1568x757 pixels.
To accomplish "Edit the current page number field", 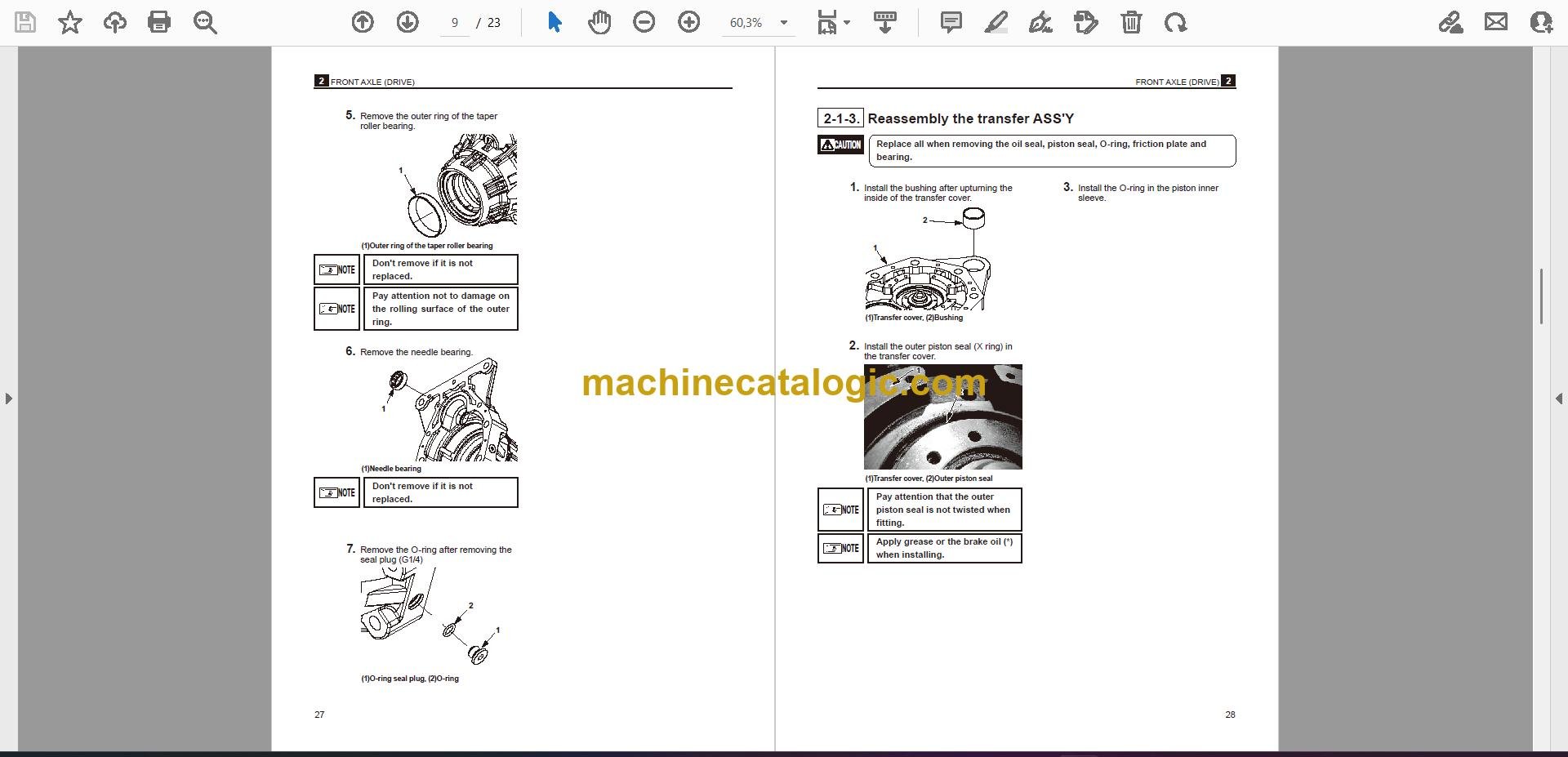I will point(455,23).
